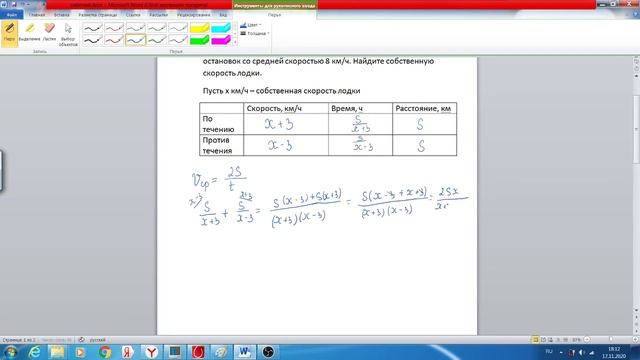Viewport: 640px width, 360px height.
Task: Switch to the Вставка ribbon tab
Action: click(x=62, y=15)
